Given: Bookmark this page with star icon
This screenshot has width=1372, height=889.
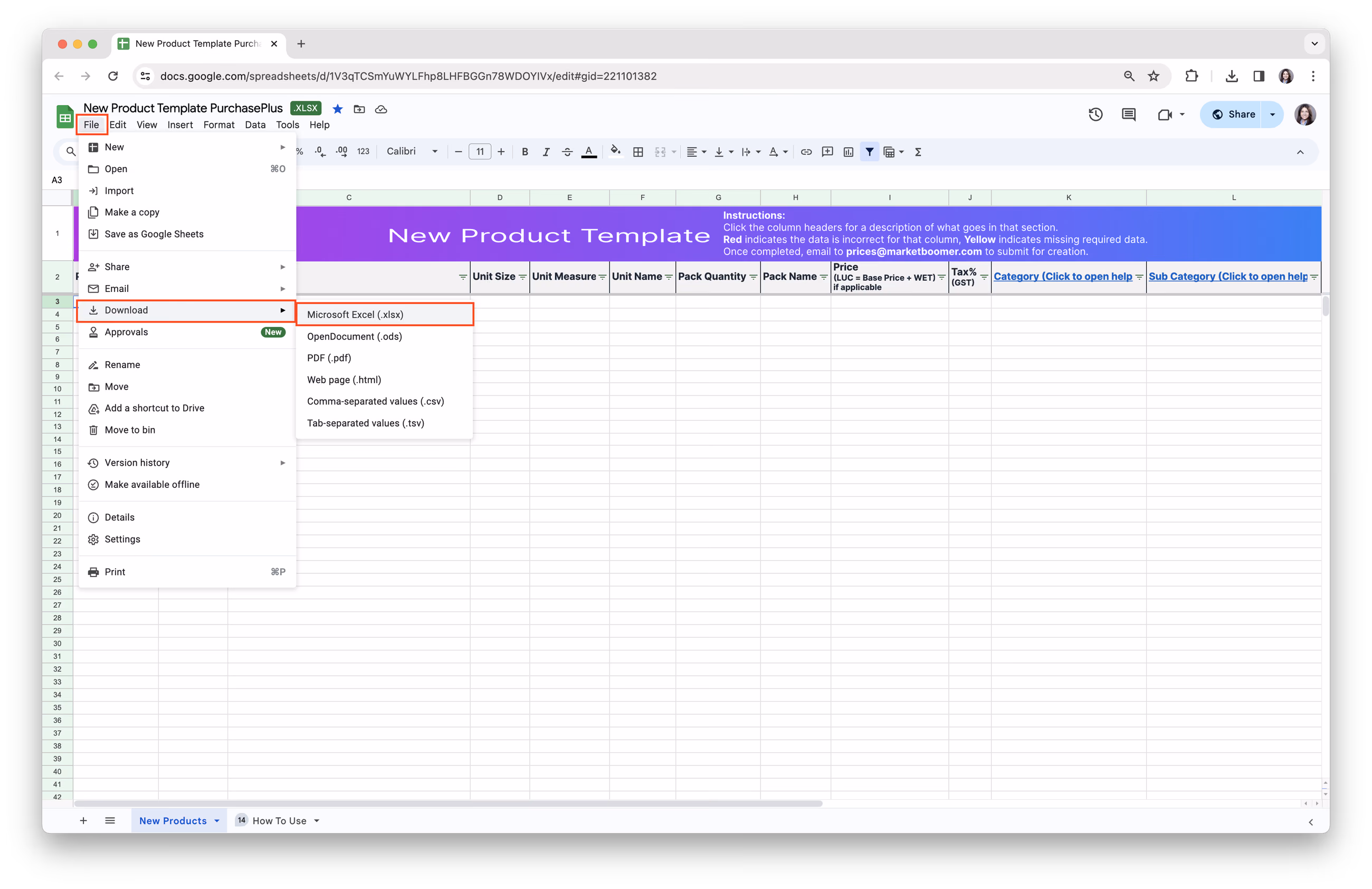Looking at the screenshot, I should point(1153,76).
